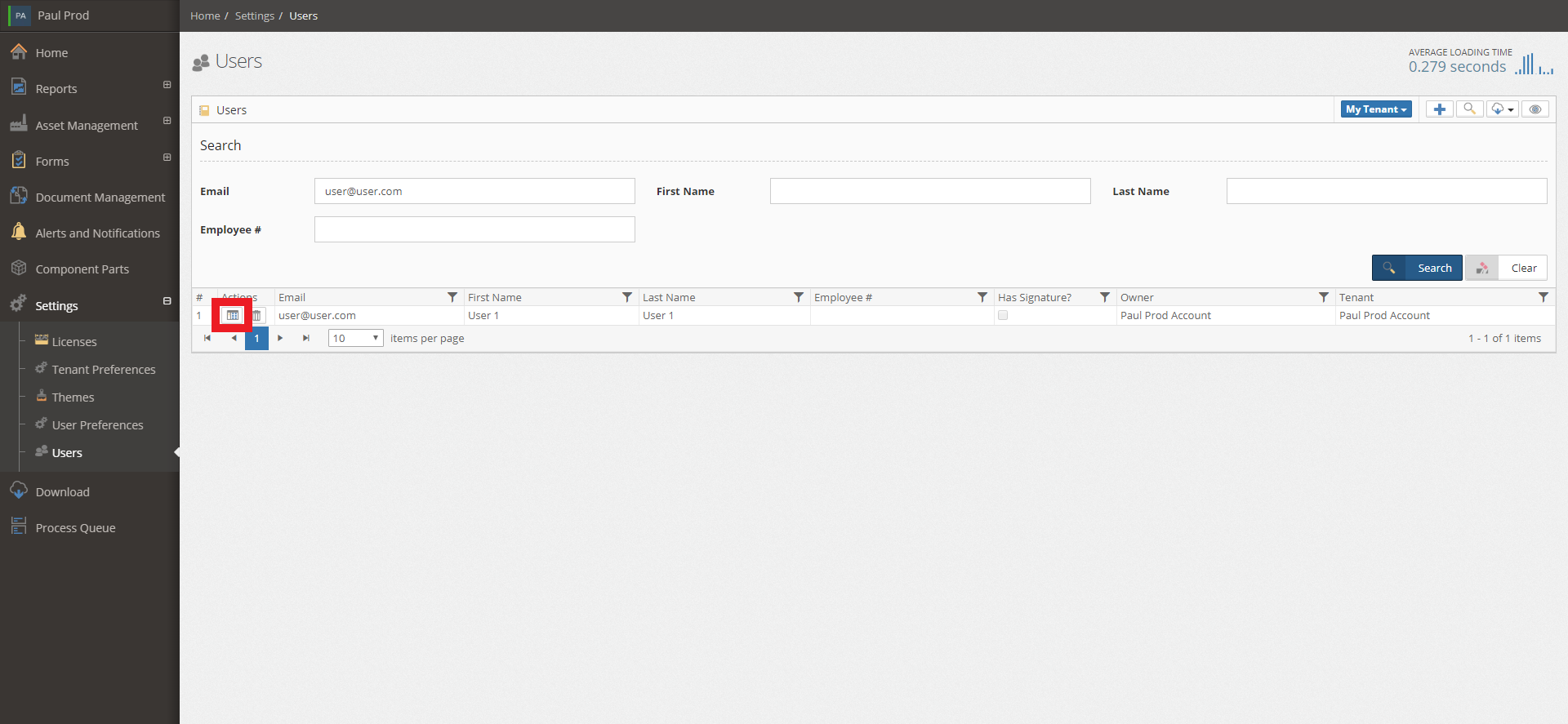1568x724 pixels.
Task: Click the Settings breadcrumb link
Action: pos(255,16)
